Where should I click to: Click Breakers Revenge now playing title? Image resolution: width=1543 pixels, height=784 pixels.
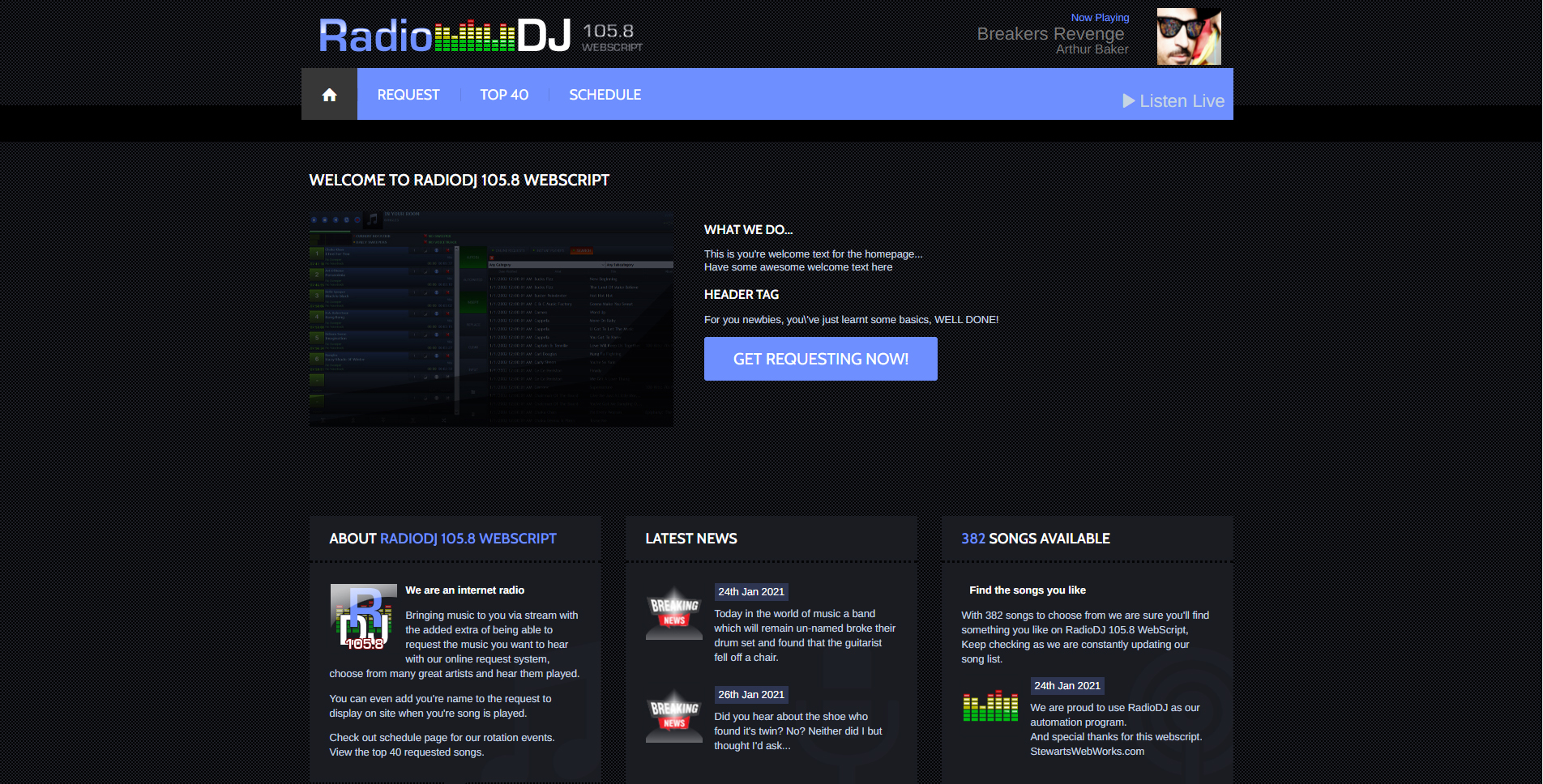tap(1049, 34)
